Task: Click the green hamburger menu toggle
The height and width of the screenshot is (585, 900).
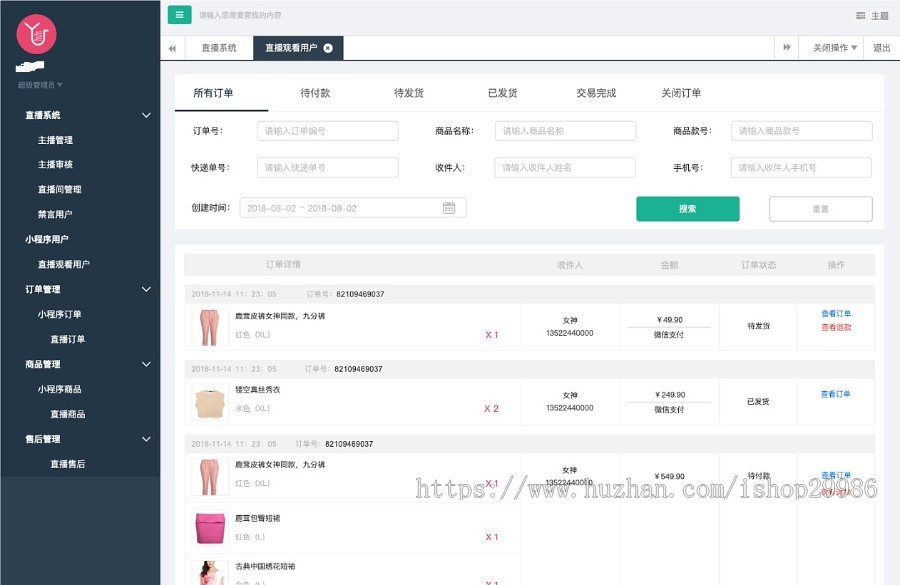Action: [x=179, y=15]
